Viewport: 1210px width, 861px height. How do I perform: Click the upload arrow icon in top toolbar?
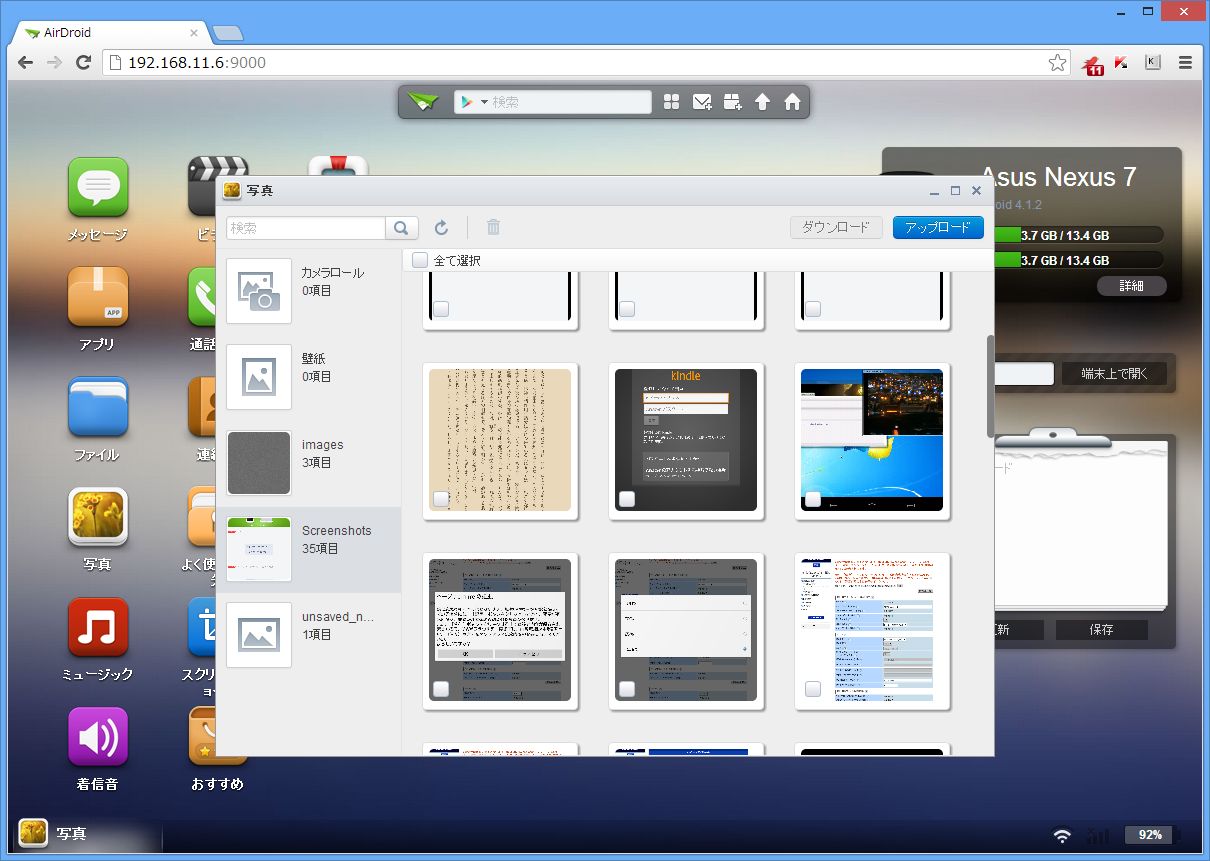pos(762,102)
